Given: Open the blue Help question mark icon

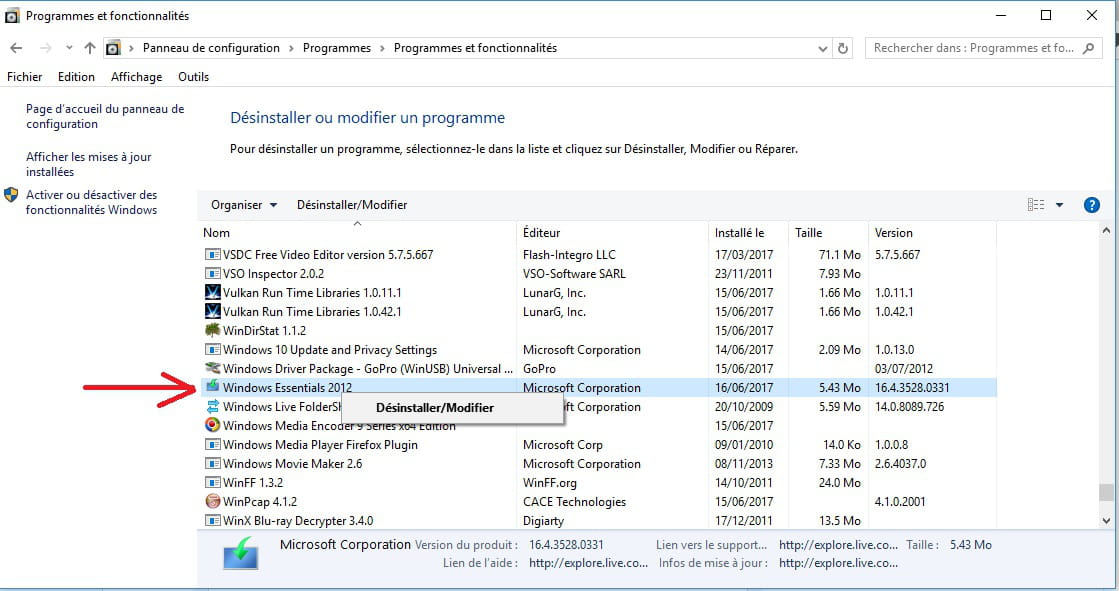Looking at the screenshot, I should (1091, 206).
